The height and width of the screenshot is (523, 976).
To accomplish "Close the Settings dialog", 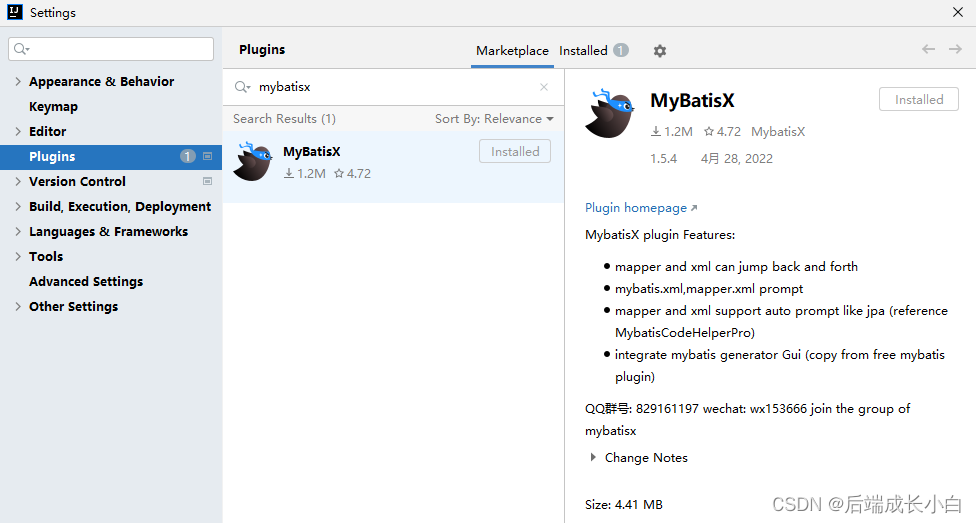I will point(958,12).
